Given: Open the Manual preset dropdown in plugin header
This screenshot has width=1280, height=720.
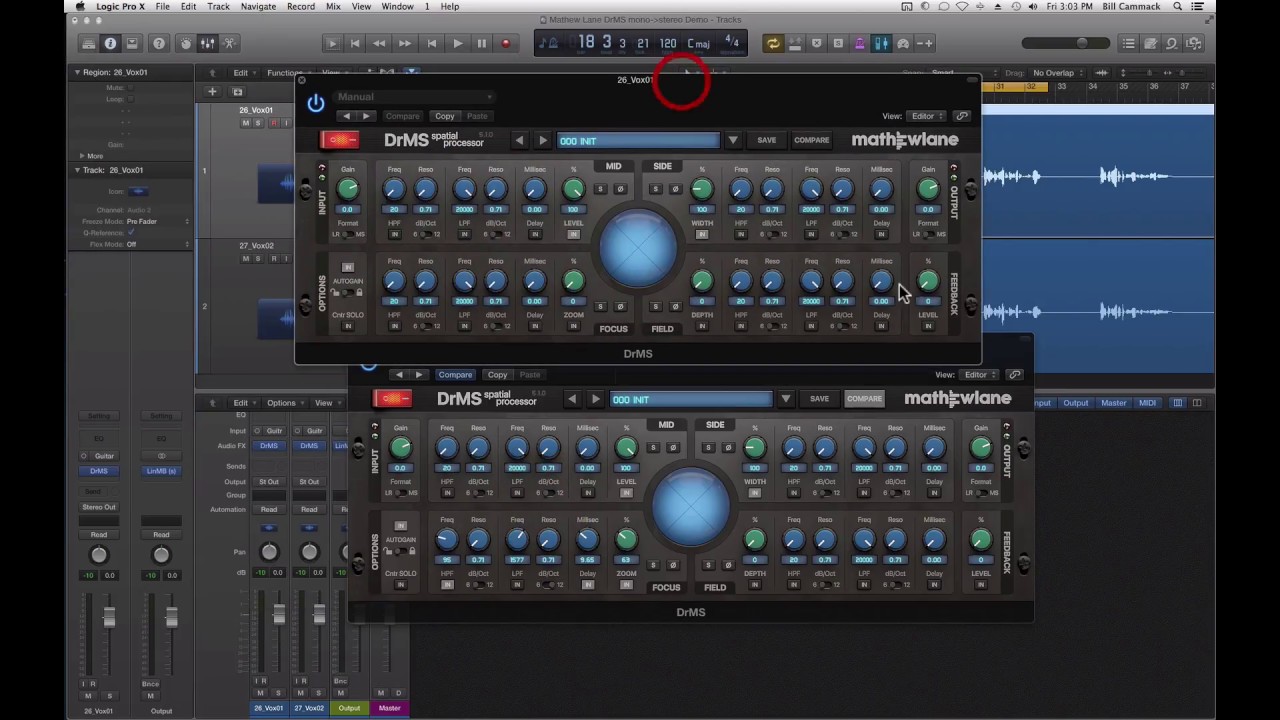Looking at the screenshot, I should [414, 97].
